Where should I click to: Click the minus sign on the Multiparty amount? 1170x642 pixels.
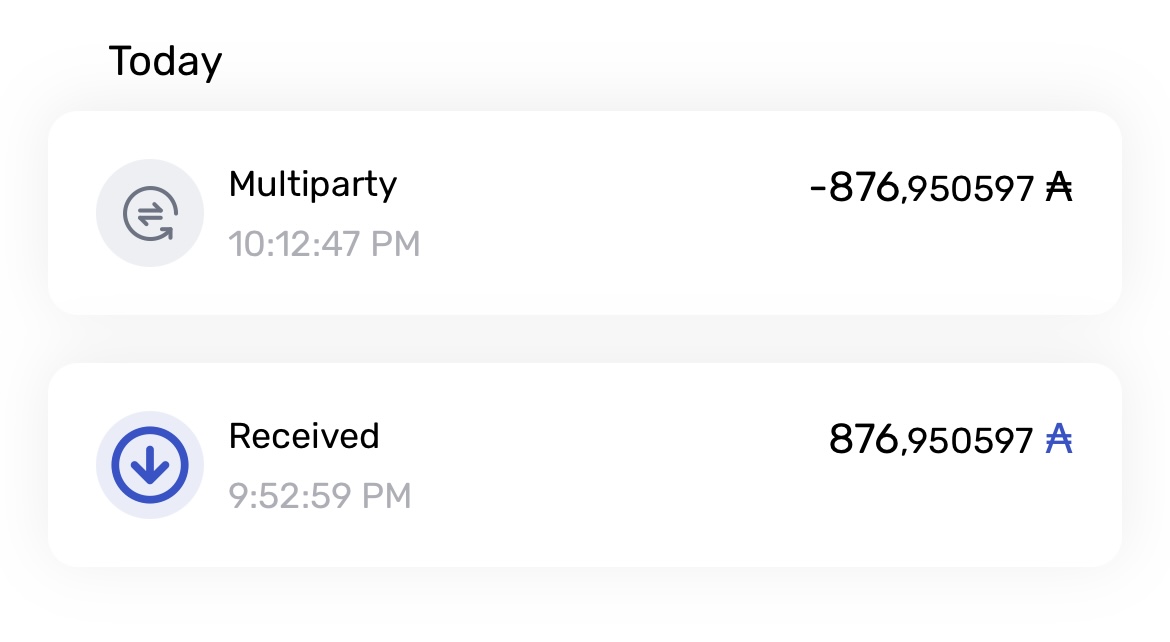click(x=817, y=188)
